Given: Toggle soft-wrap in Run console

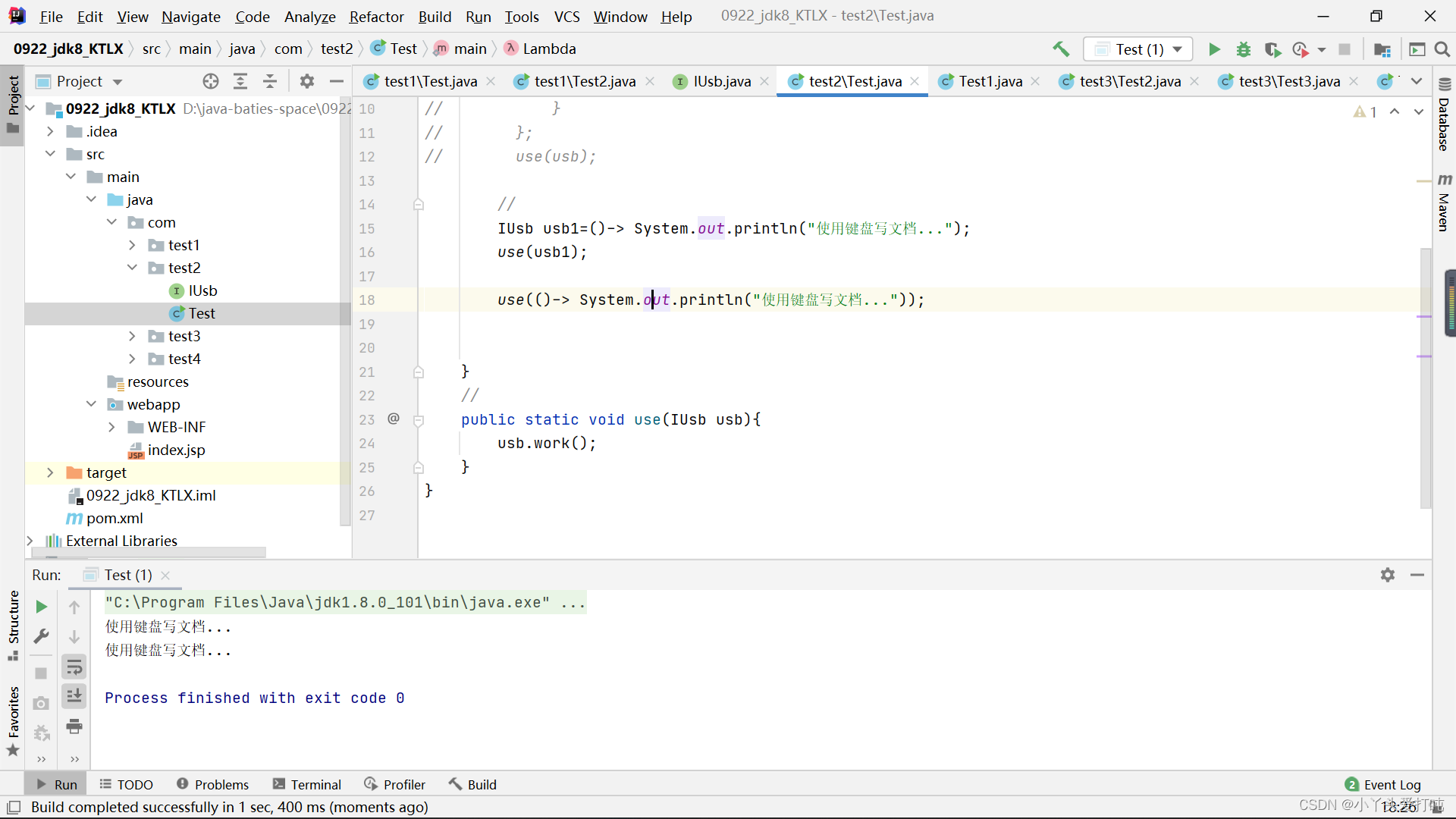Looking at the screenshot, I should coord(74,667).
